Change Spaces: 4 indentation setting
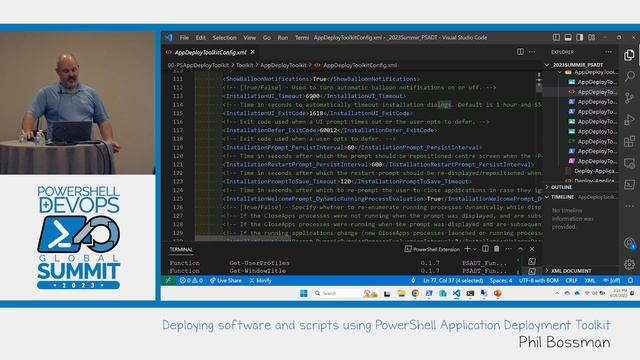 (x=501, y=280)
